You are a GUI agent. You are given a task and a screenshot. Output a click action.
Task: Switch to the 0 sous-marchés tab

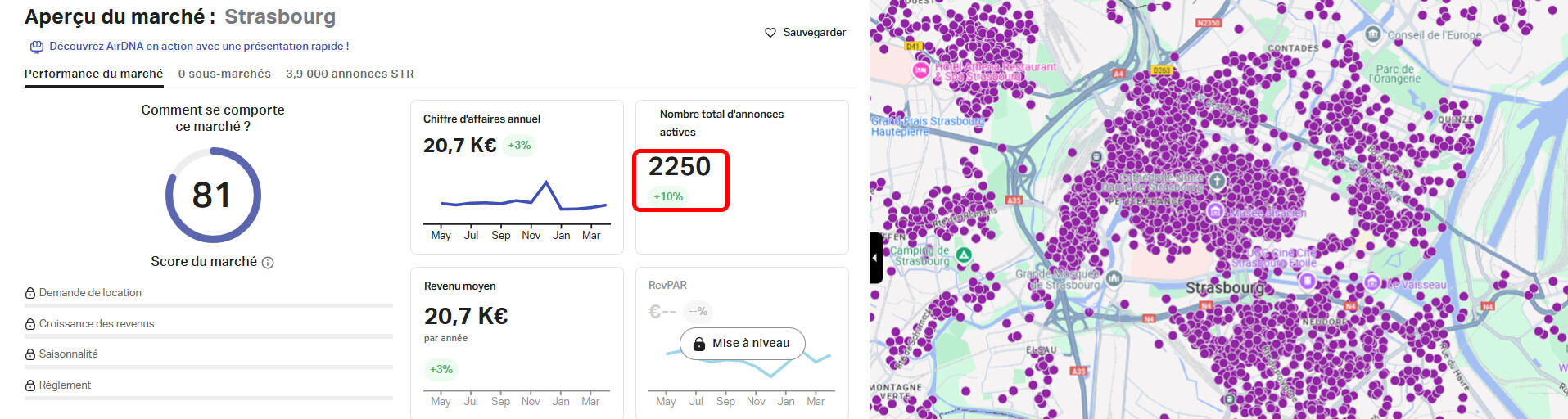[224, 74]
